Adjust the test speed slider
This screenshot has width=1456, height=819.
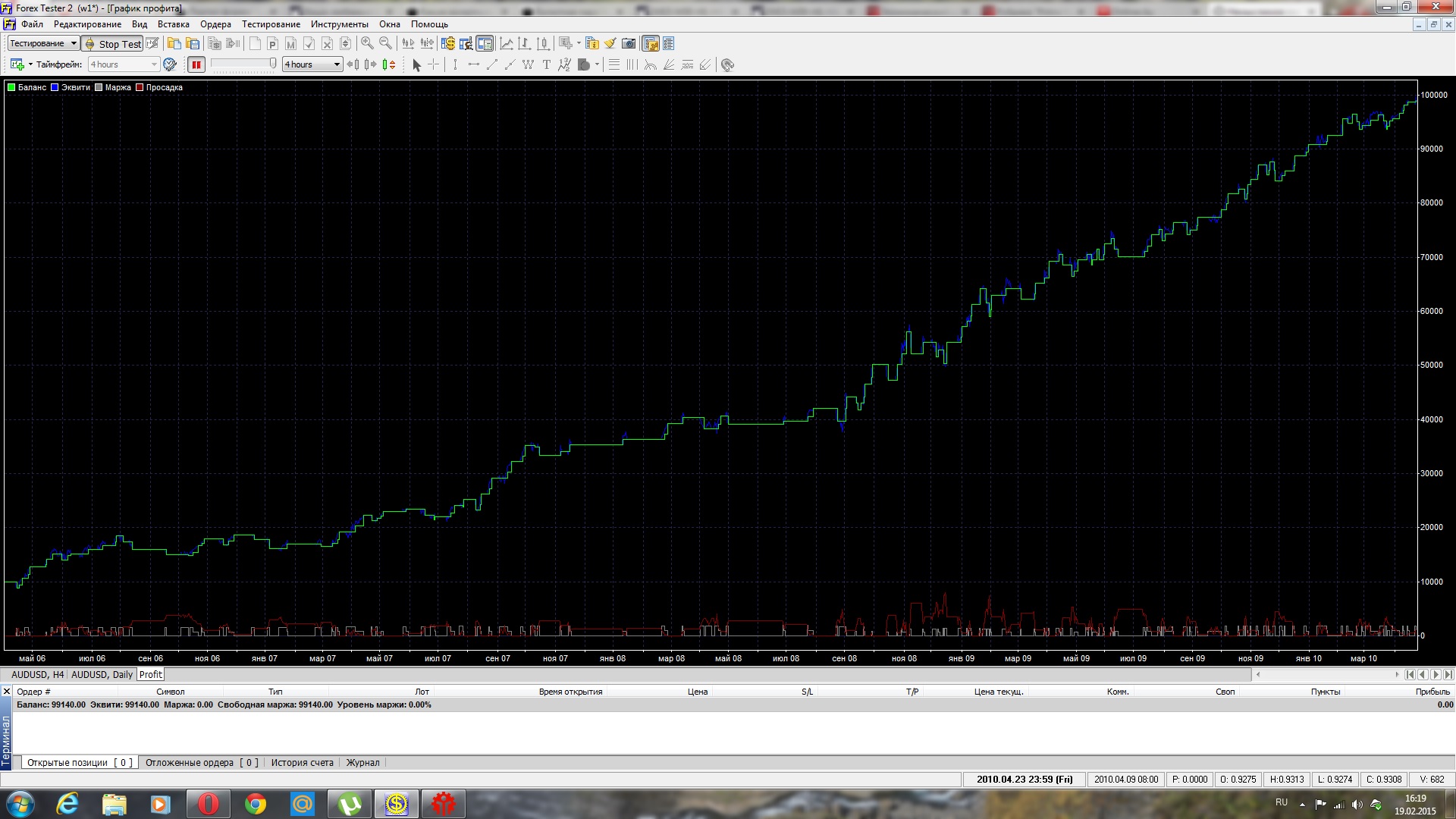click(243, 64)
